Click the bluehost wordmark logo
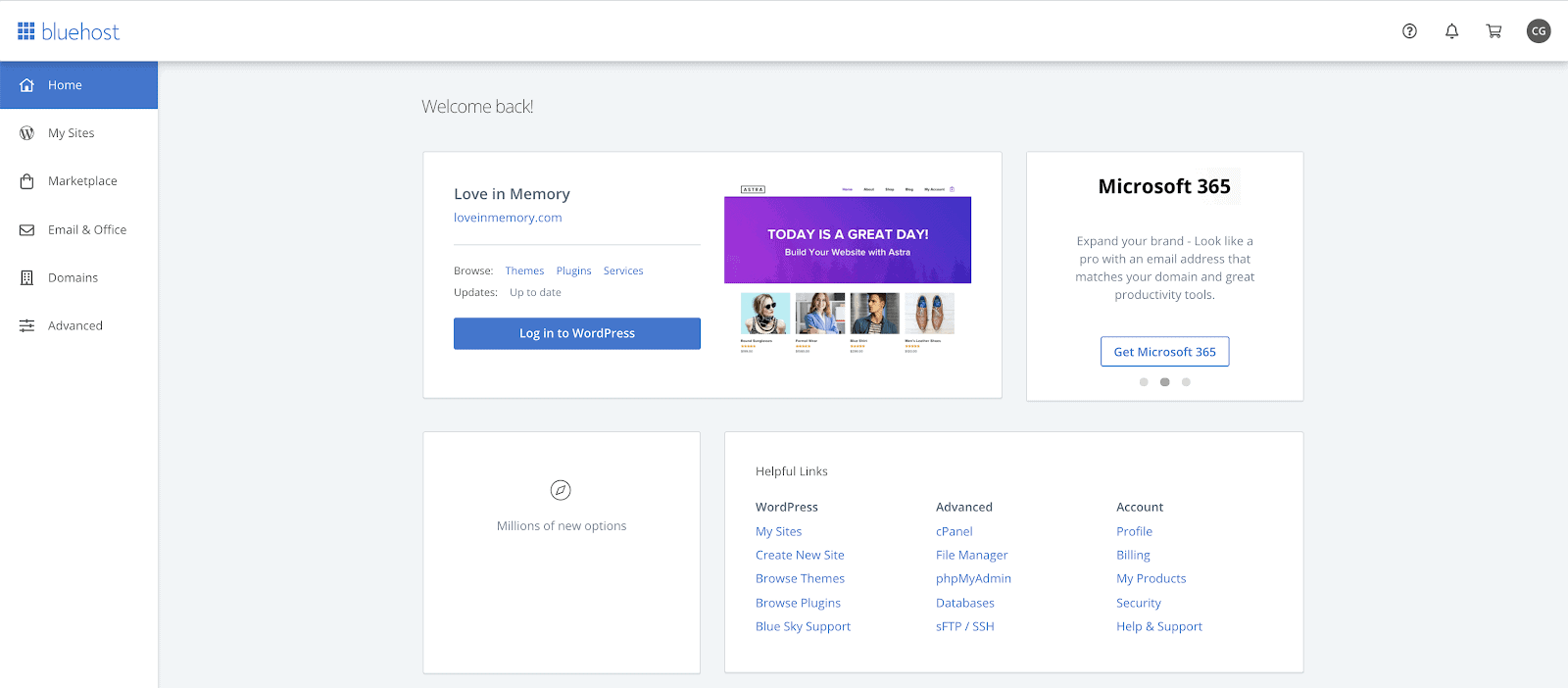Image resolution: width=1568 pixels, height=688 pixels. click(80, 31)
